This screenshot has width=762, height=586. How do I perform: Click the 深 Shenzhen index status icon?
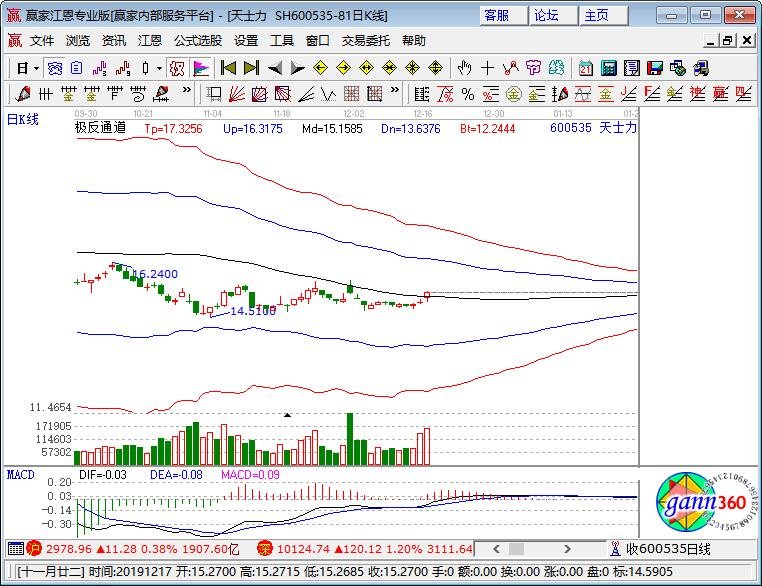(x=265, y=549)
